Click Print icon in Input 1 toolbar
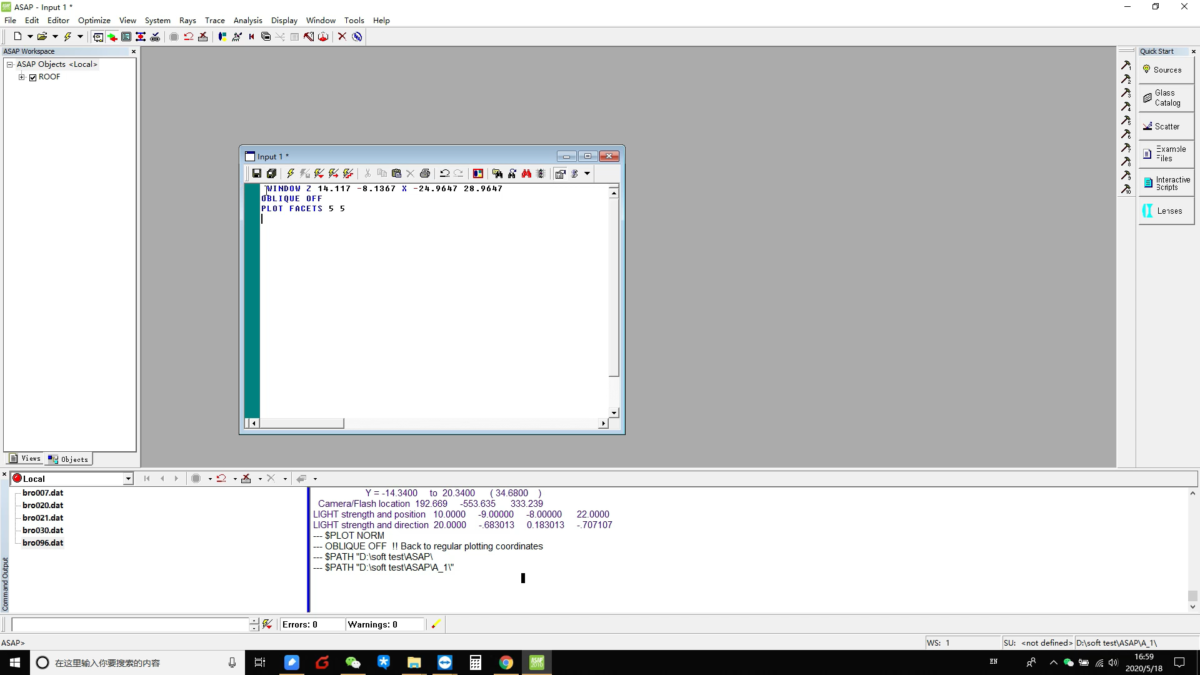This screenshot has width=1200, height=675. [425, 173]
